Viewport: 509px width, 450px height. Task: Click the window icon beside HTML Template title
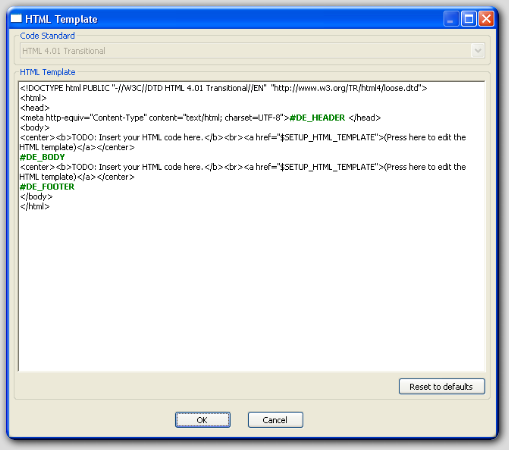[16, 18]
